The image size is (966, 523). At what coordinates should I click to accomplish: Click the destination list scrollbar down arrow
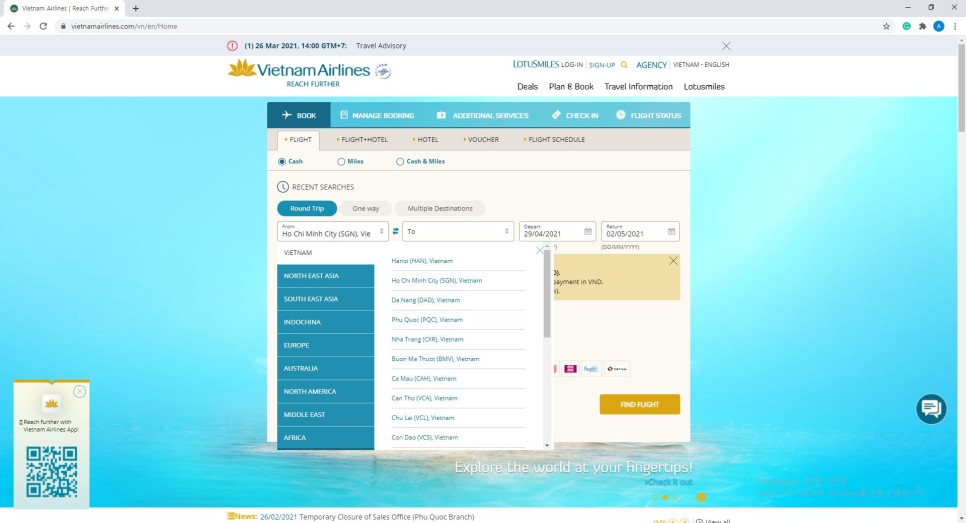[547, 445]
